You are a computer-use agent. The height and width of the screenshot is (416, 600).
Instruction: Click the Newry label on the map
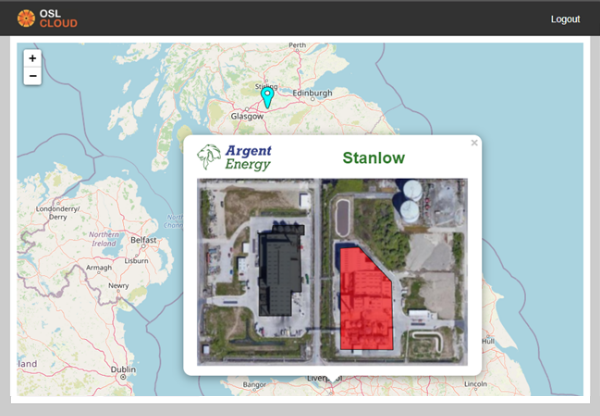[x=119, y=285]
